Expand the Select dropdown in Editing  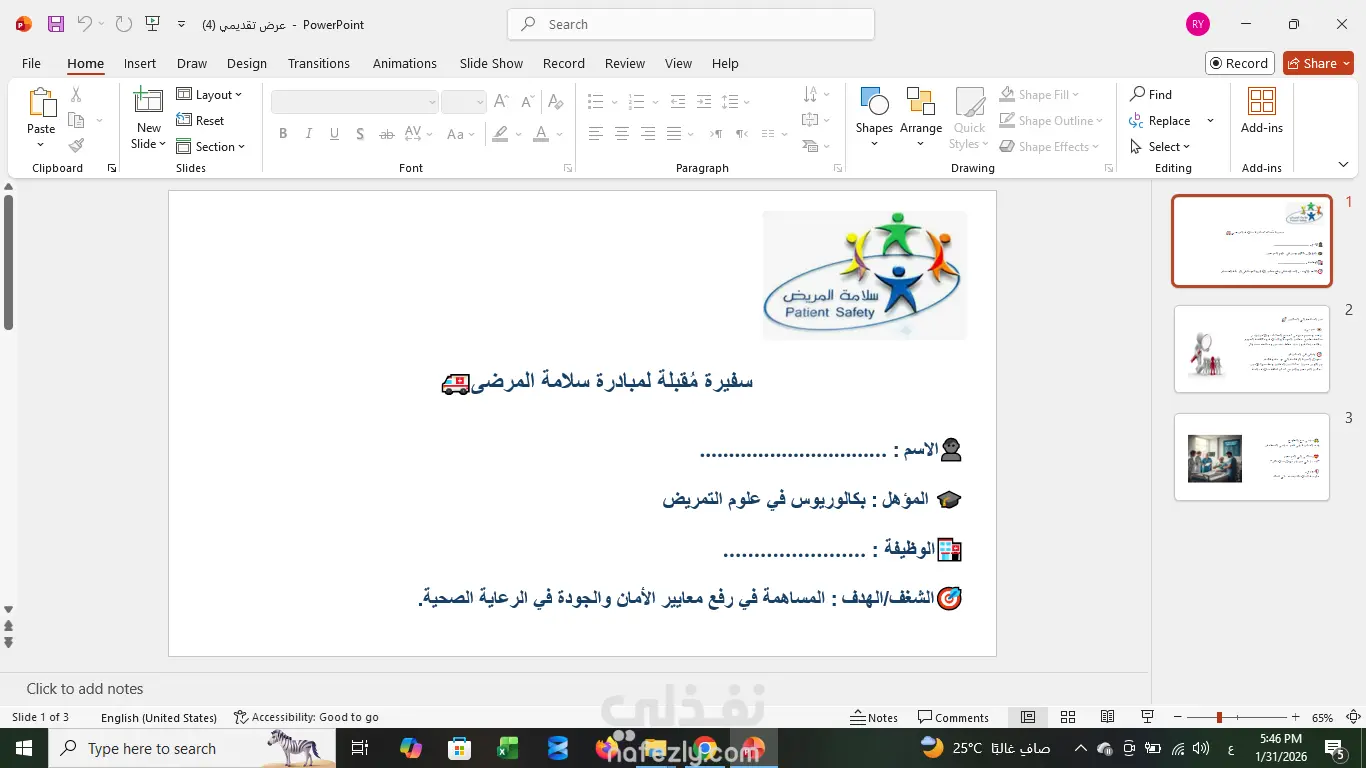(x=1160, y=147)
